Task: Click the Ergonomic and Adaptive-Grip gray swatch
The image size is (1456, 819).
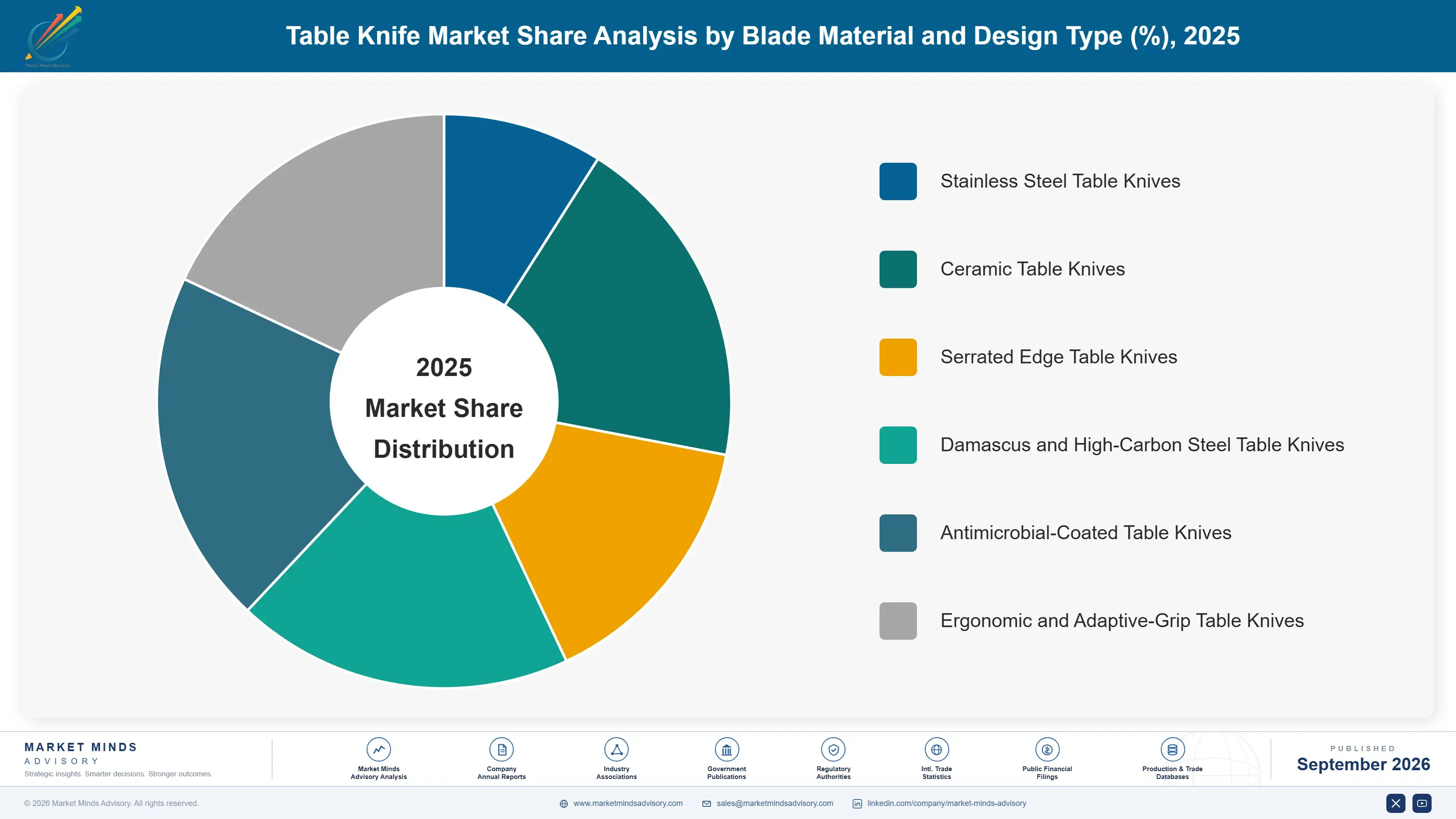Action: (898, 621)
